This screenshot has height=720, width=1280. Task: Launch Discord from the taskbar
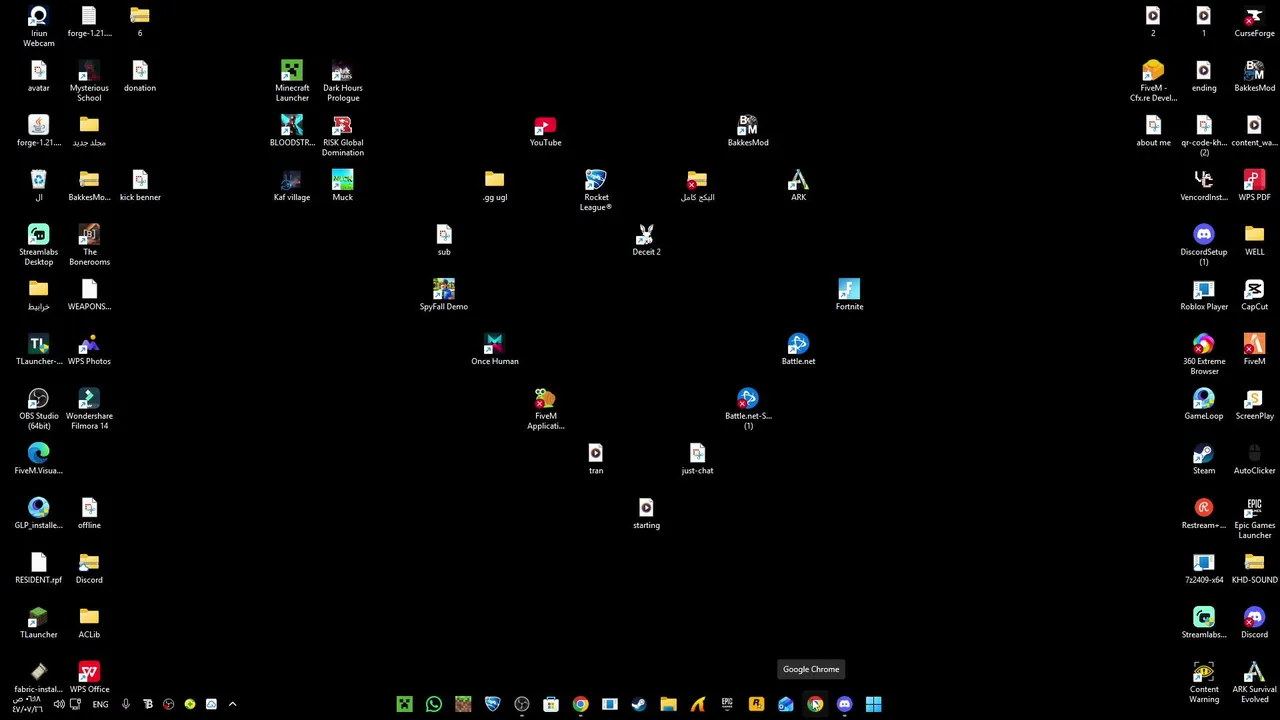(x=844, y=704)
